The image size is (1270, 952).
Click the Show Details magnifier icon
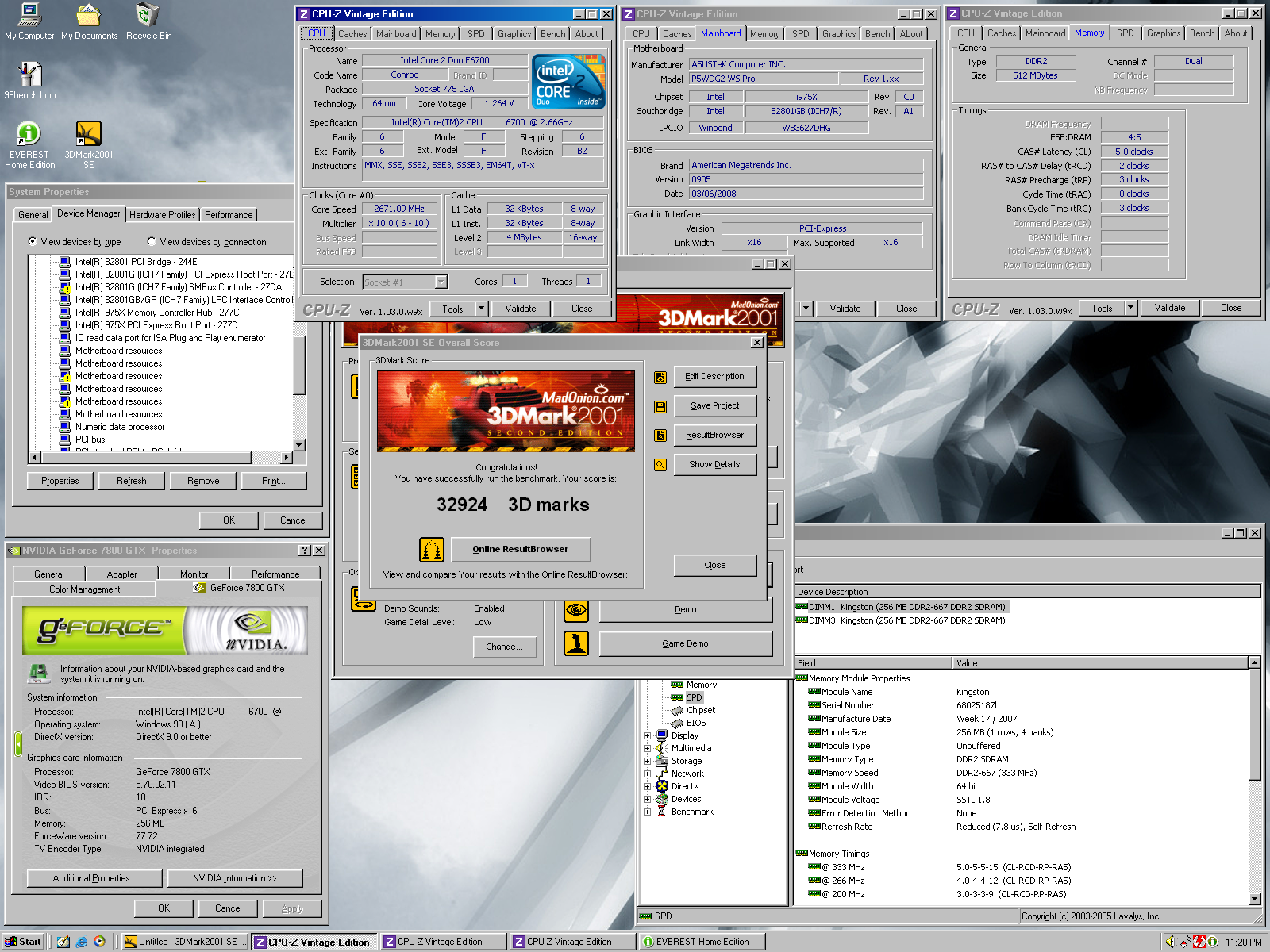pyautogui.click(x=660, y=465)
